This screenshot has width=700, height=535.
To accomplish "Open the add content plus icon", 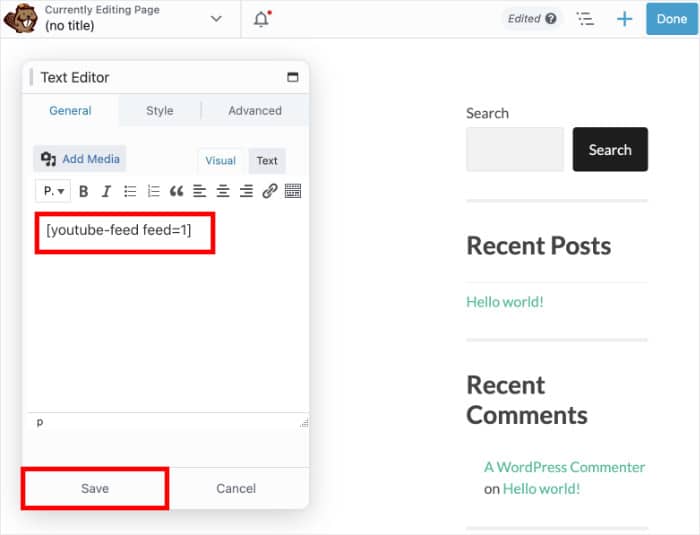I will click(624, 19).
